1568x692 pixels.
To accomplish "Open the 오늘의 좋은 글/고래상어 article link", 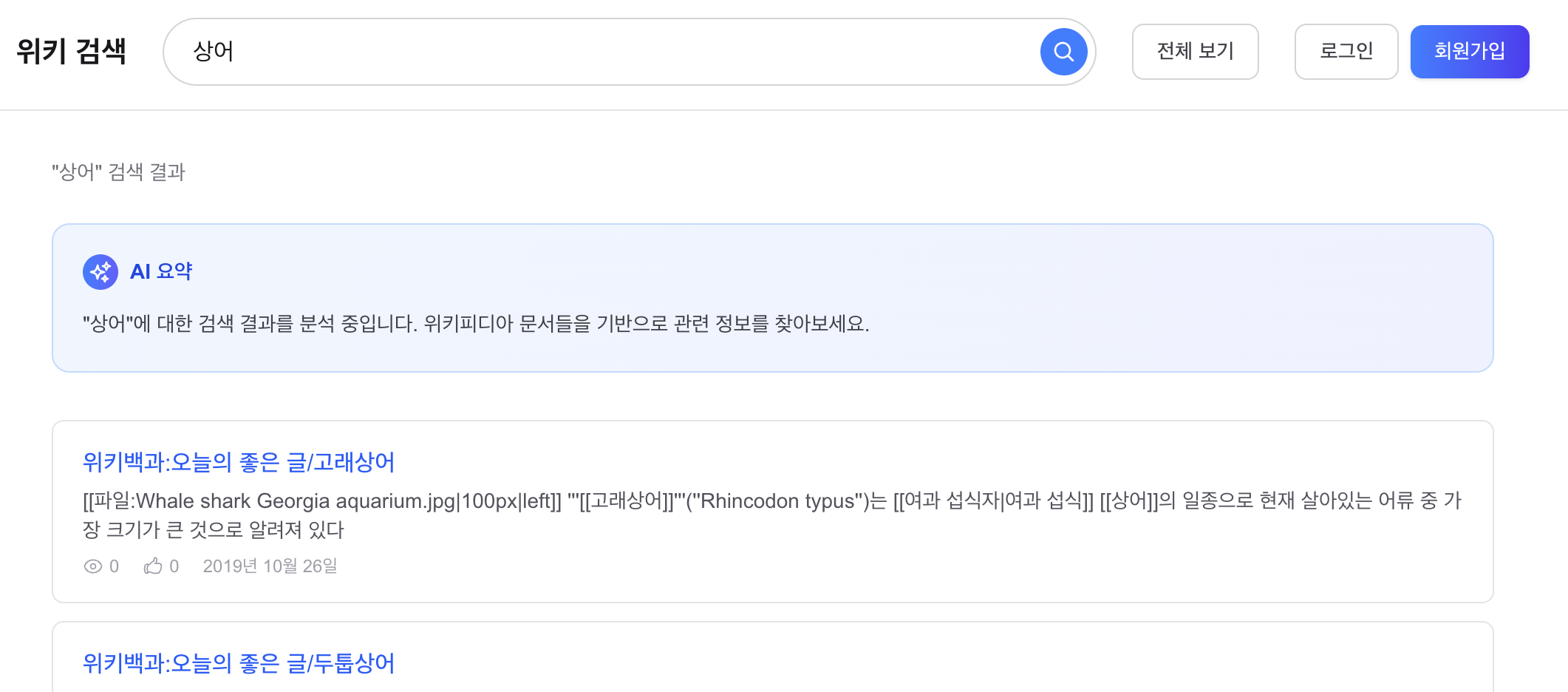I will coord(238,462).
